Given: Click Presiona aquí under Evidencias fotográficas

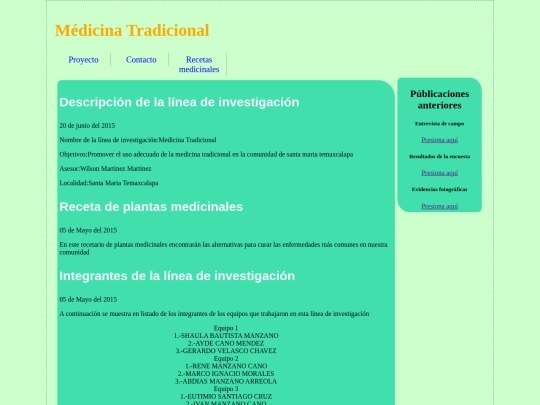Looking at the screenshot, I should 439,206.
